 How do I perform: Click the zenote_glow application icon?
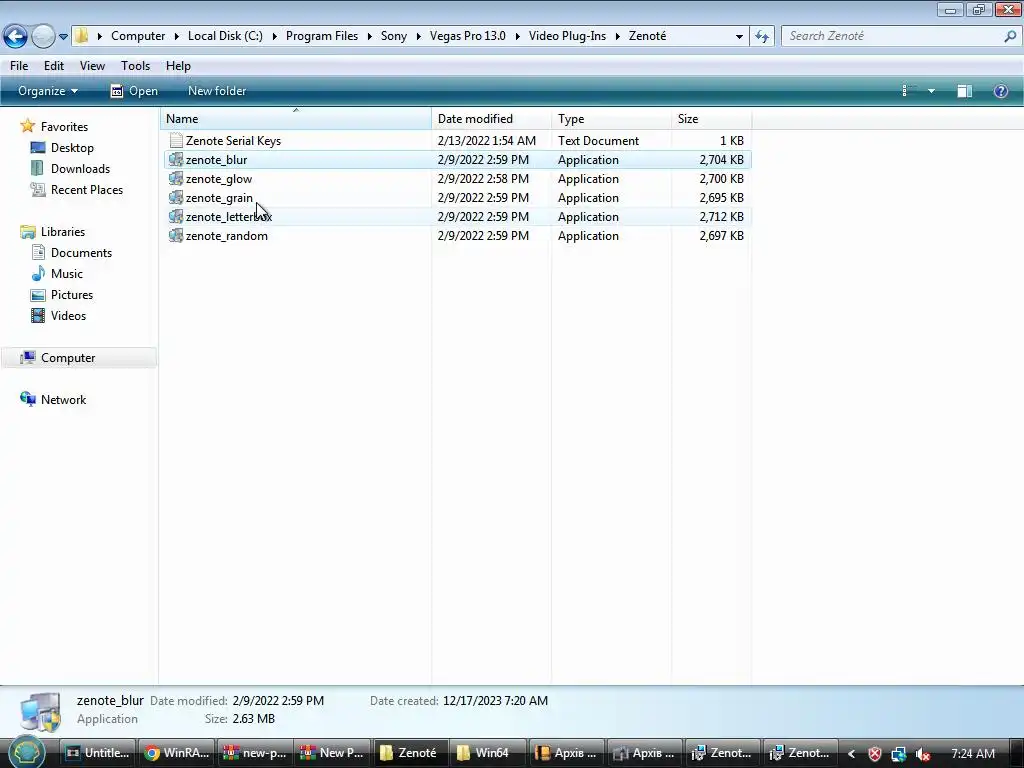tap(176, 178)
